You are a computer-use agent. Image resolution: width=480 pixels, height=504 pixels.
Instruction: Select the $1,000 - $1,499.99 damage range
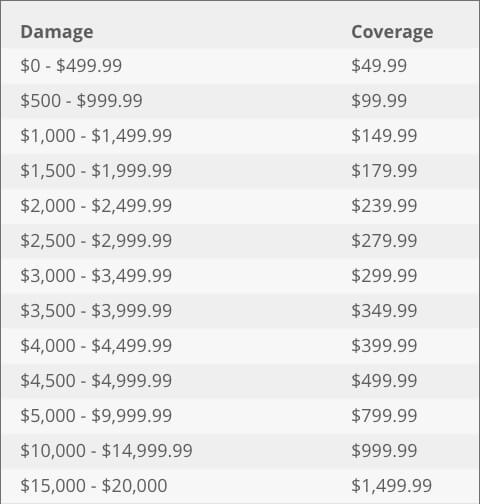[96, 136]
